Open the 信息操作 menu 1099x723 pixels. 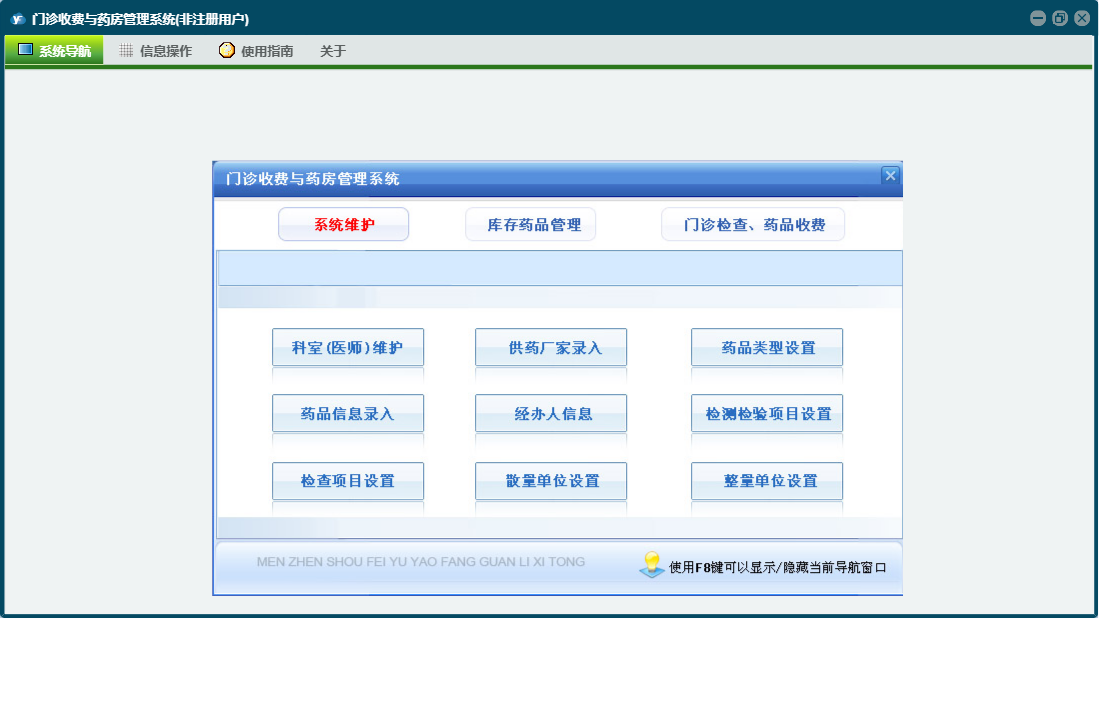click(x=156, y=50)
